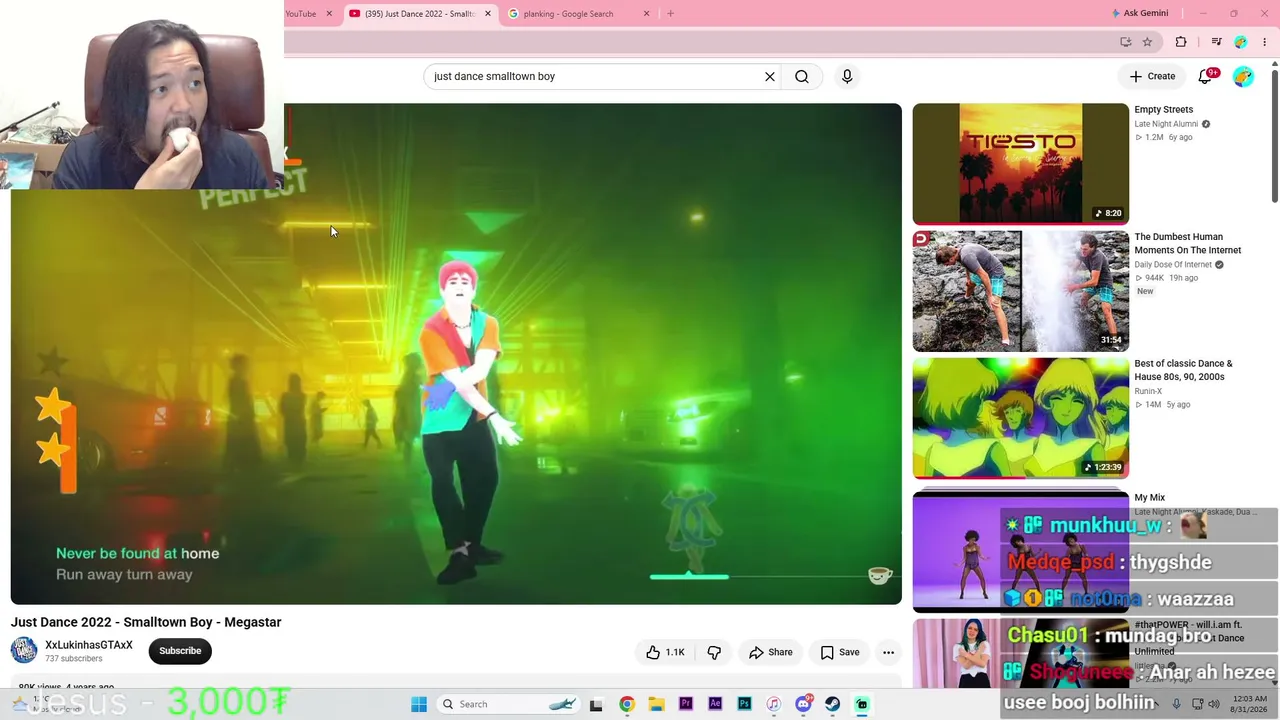Open File Explorer from the taskbar
This screenshot has width=1280, height=720.
pyautogui.click(x=656, y=704)
